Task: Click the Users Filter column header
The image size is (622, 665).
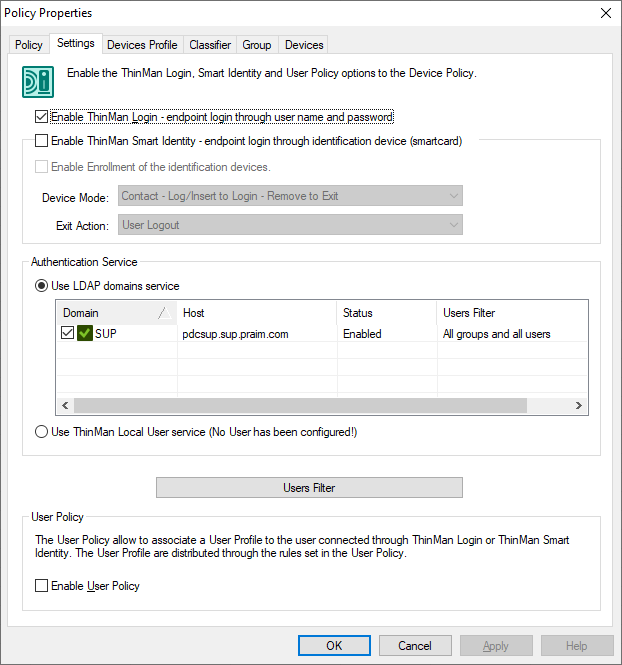Action: pos(512,313)
